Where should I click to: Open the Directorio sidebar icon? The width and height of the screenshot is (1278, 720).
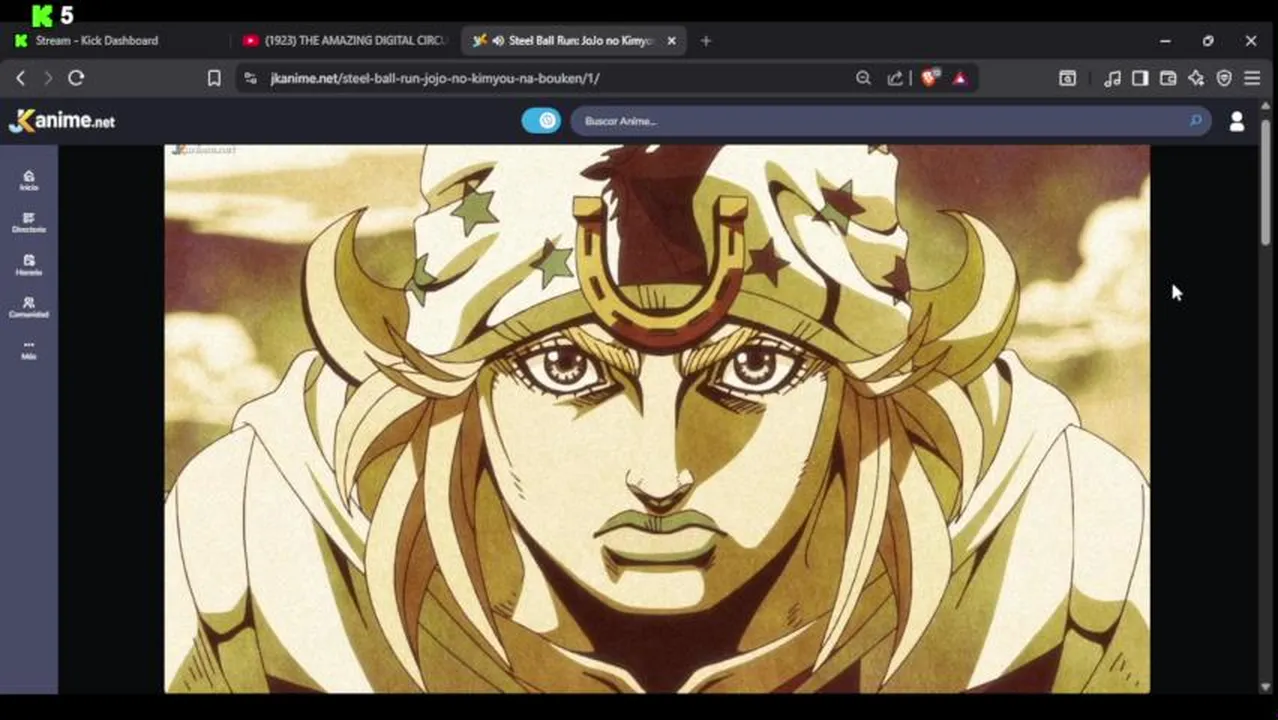(x=28, y=222)
